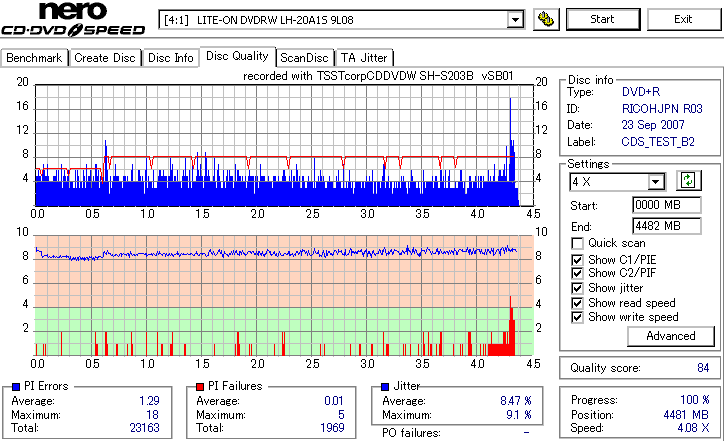Click the red PI Failures legend square

coord(200,387)
